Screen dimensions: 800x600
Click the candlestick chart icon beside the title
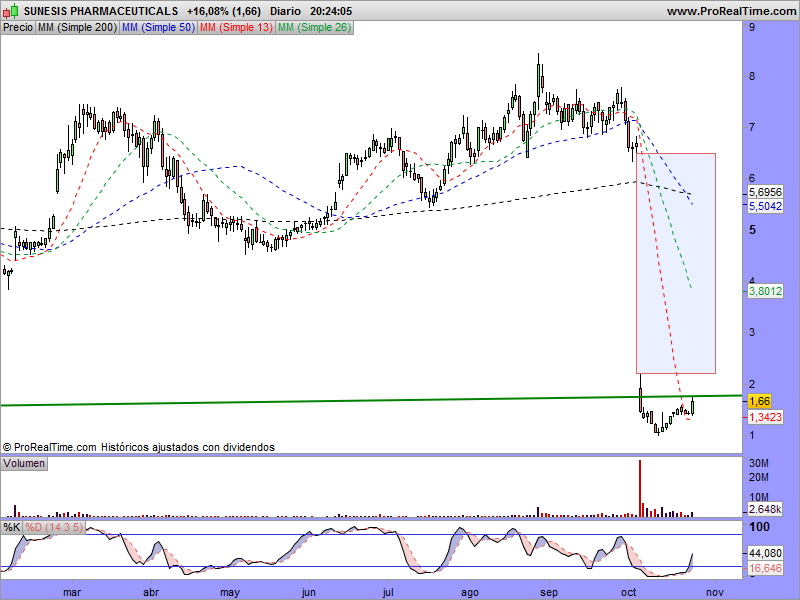pyautogui.click(x=10, y=10)
